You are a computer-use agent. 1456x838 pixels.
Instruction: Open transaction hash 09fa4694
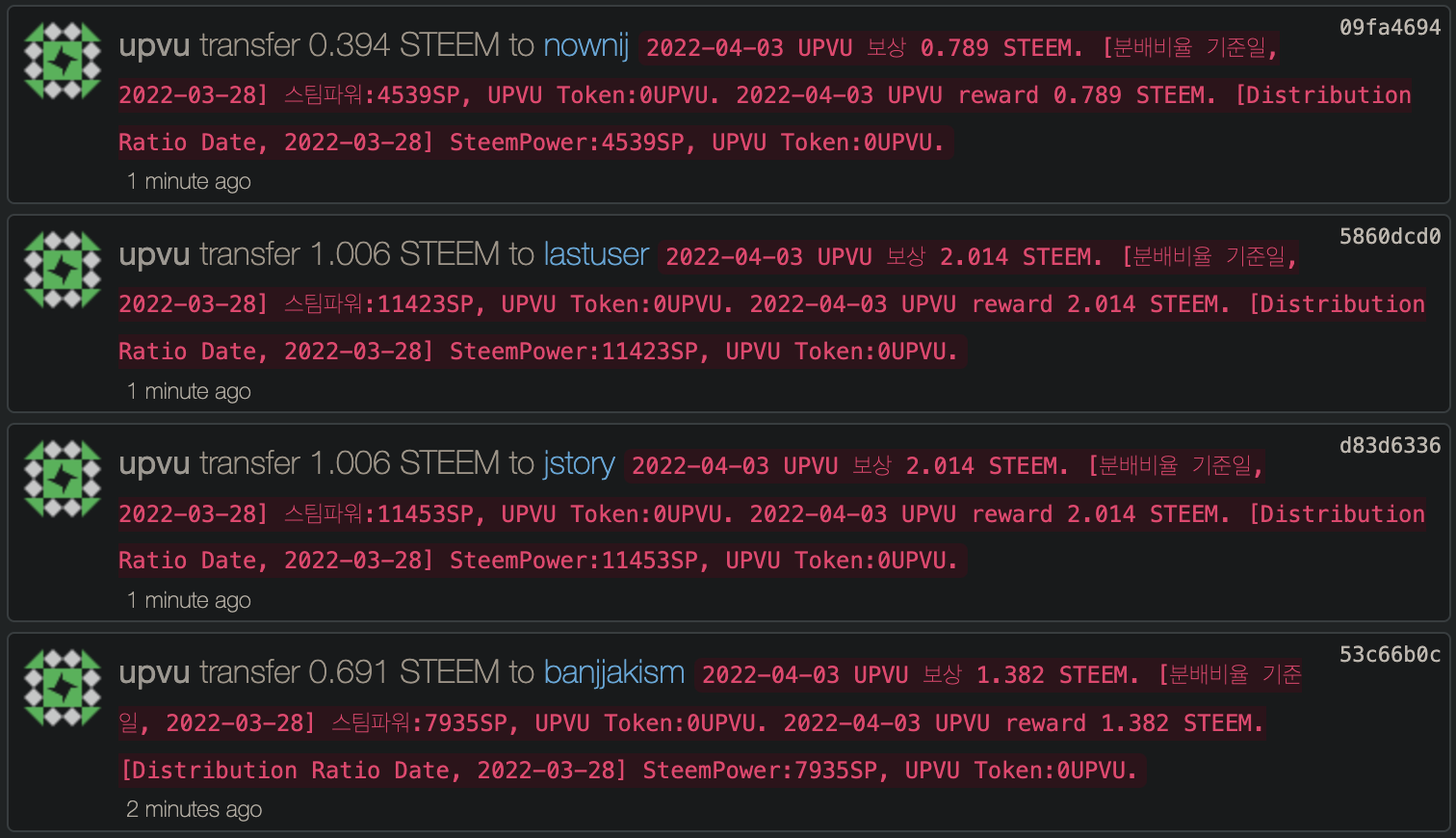click(1390, 28)
